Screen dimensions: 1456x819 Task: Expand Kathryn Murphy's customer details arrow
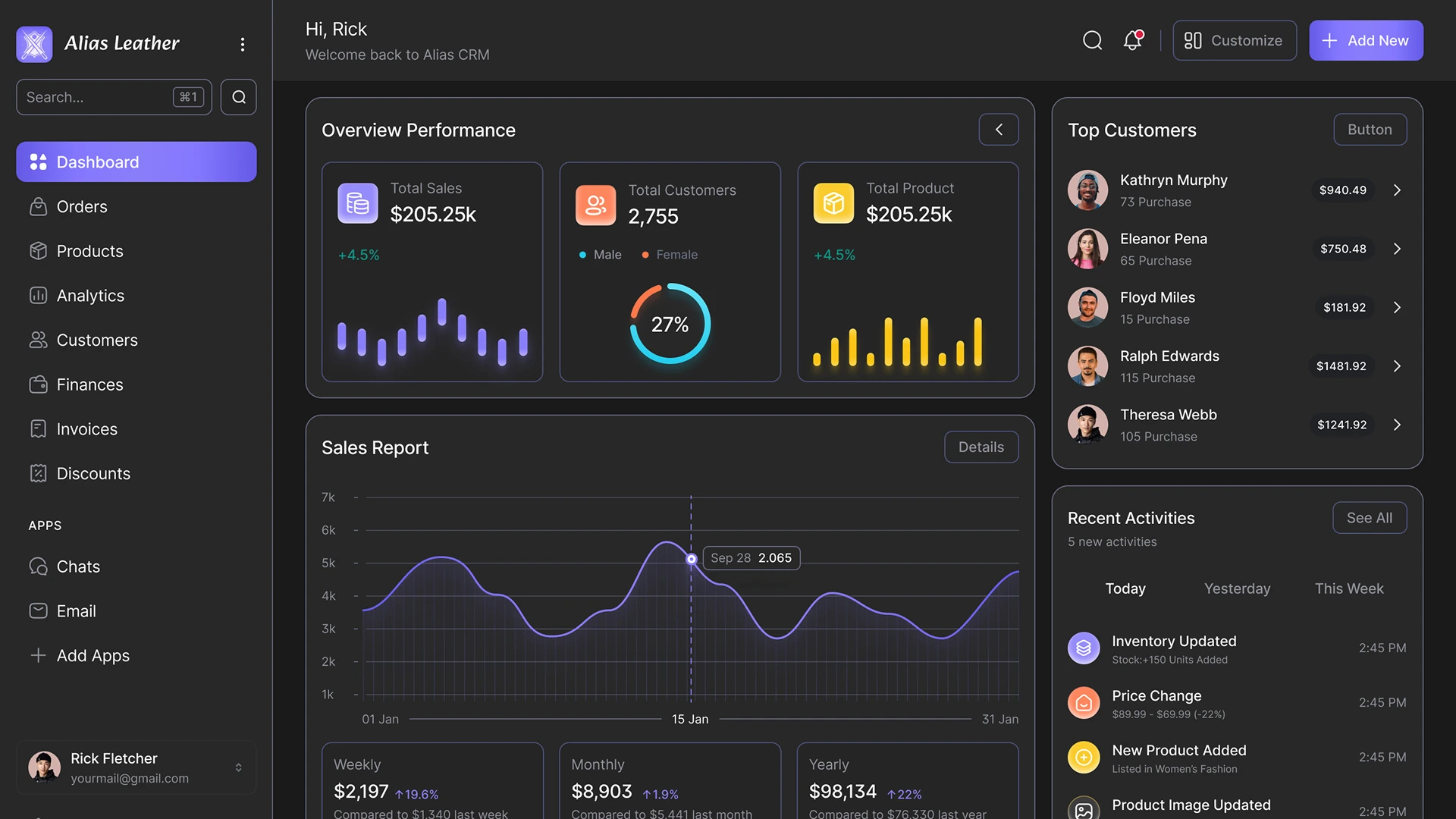pyautogui.click(x=1398, y=190)
